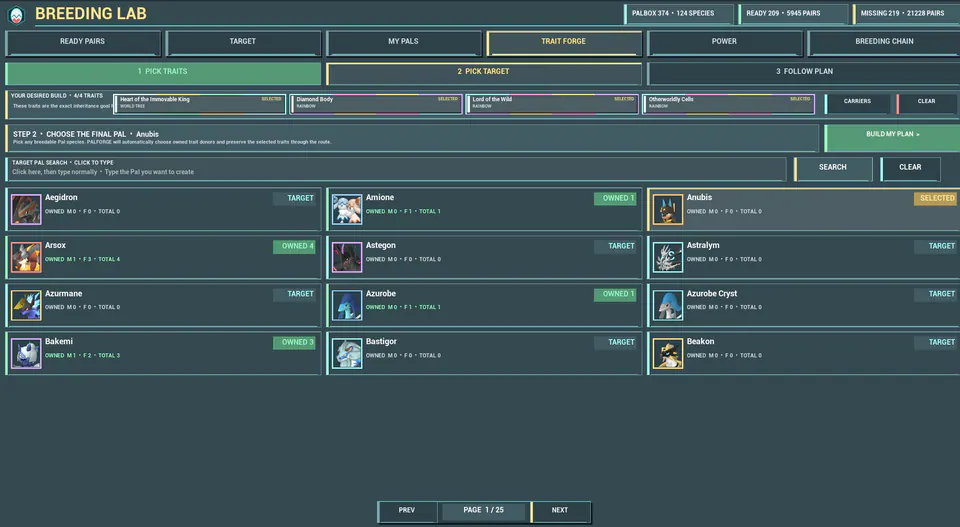
Task: Click Your Desired Build 4/4 Traits label
Action: click(x=57, y=96)
